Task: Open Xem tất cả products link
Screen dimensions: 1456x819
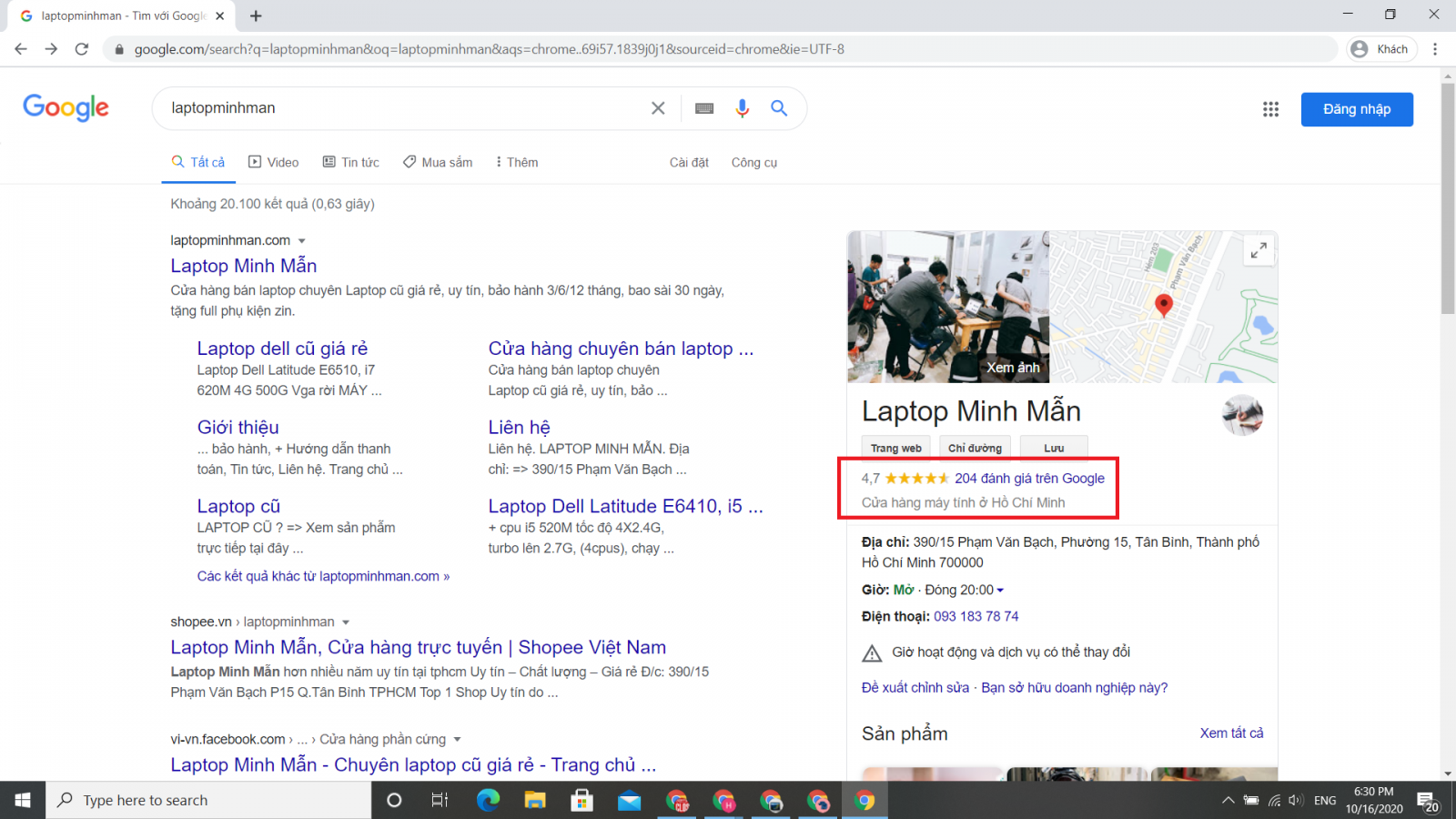Action: pyautogui.click(x=1231, y=733)
